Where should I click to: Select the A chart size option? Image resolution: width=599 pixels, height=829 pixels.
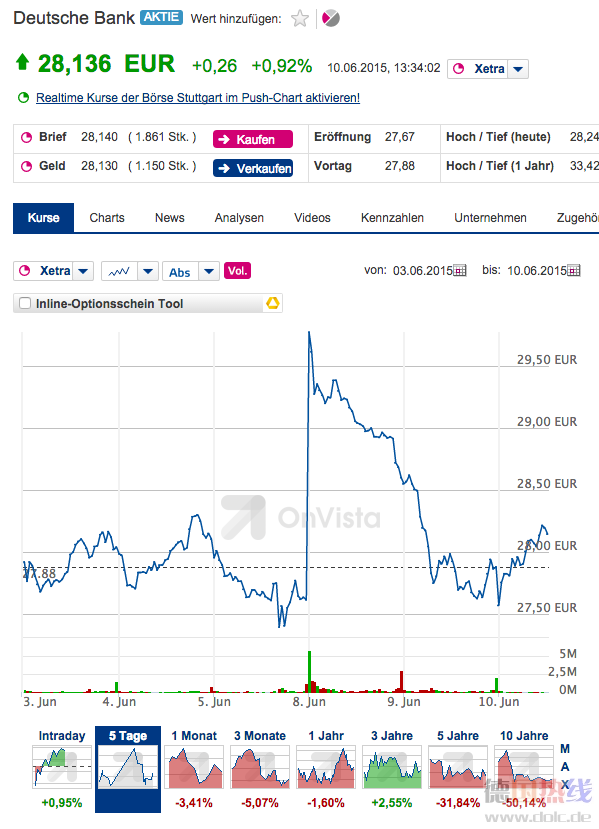point(565,767)
